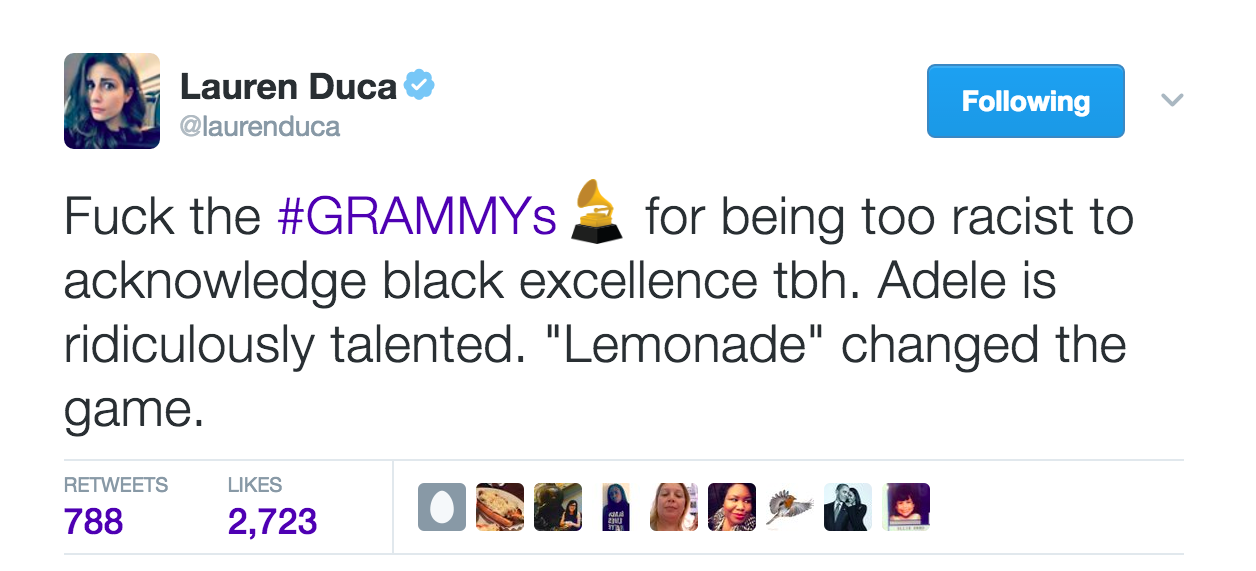1256x571 pixels.
Task: Click the blue verified badge
Action: (x=418, y=87)
